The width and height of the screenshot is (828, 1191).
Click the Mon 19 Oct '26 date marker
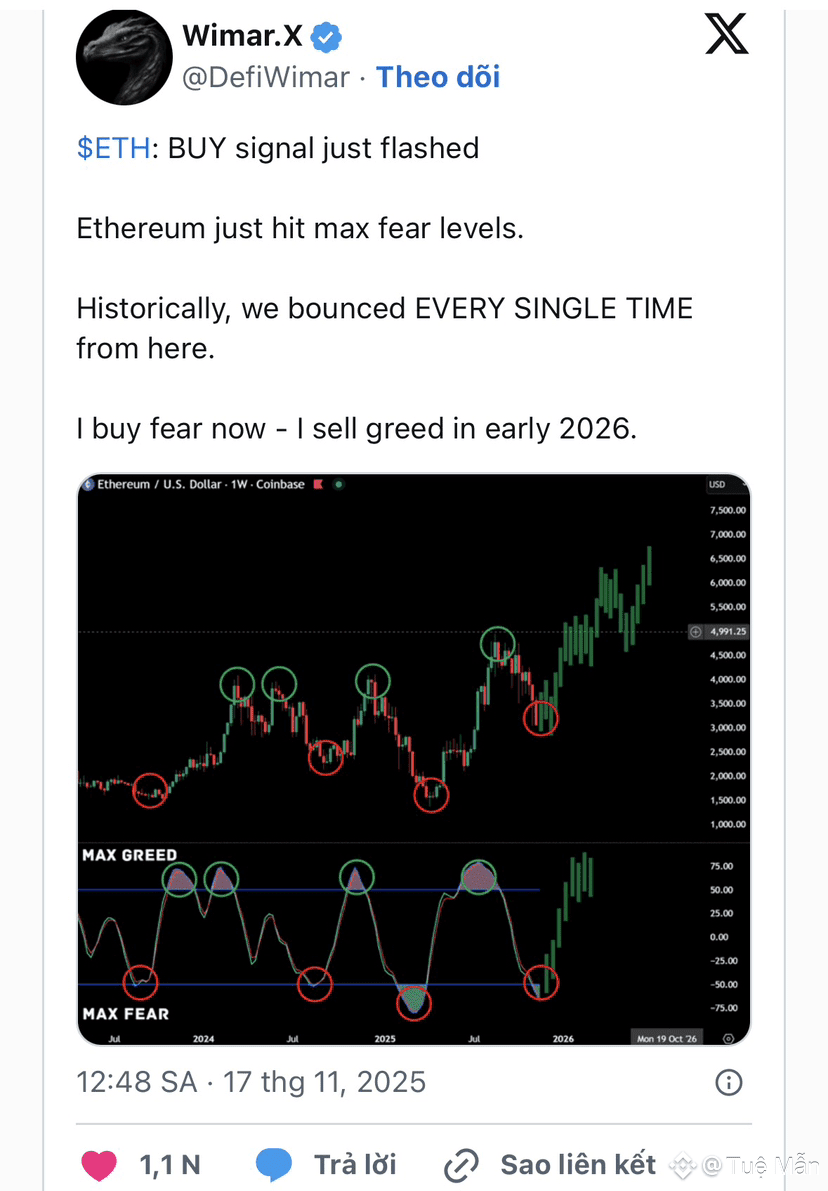click(666, 1038)
